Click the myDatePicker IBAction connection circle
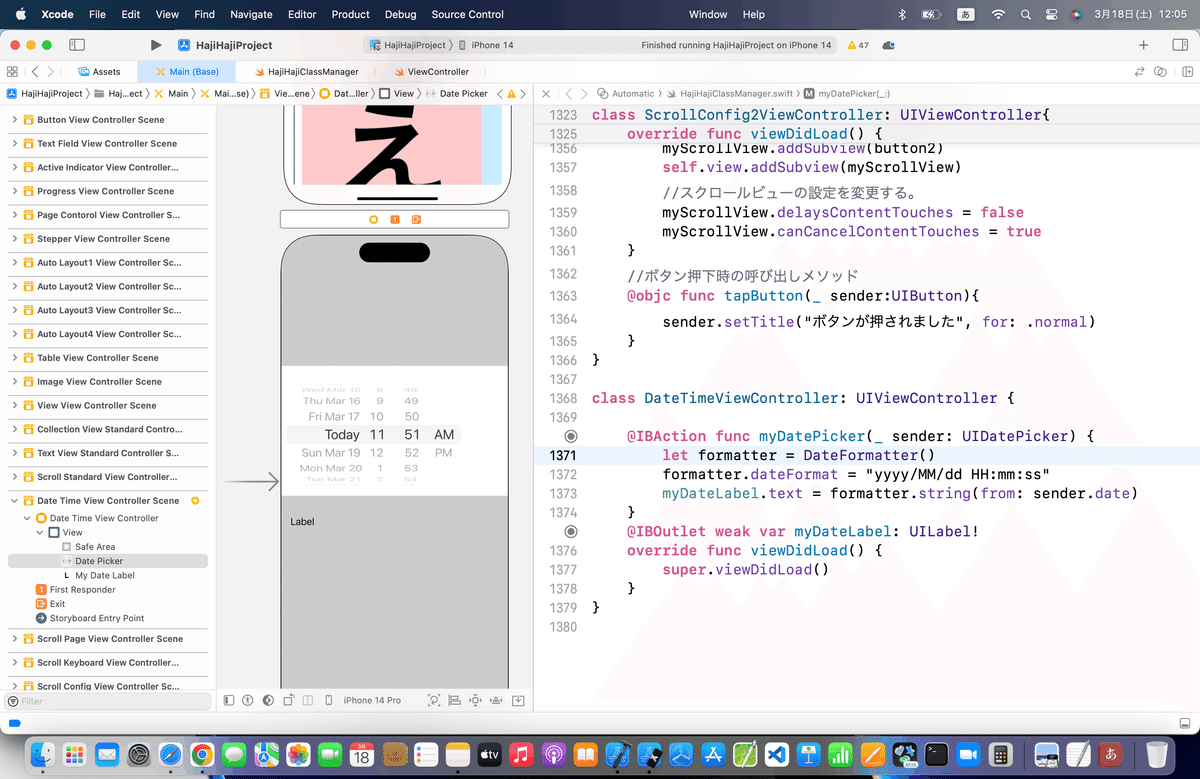Image resolution: width=1200 pixels, height=779 pixels. click(x=571, y=436)
